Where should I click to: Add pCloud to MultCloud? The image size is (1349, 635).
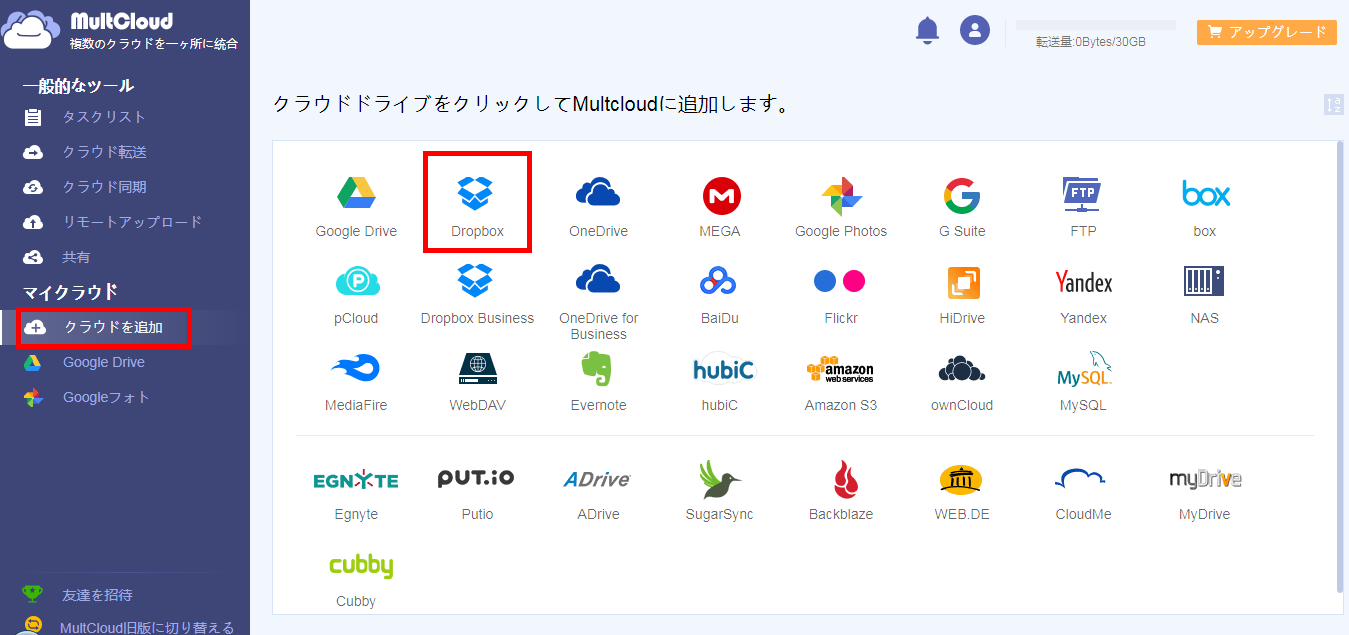tap(356, 294)
